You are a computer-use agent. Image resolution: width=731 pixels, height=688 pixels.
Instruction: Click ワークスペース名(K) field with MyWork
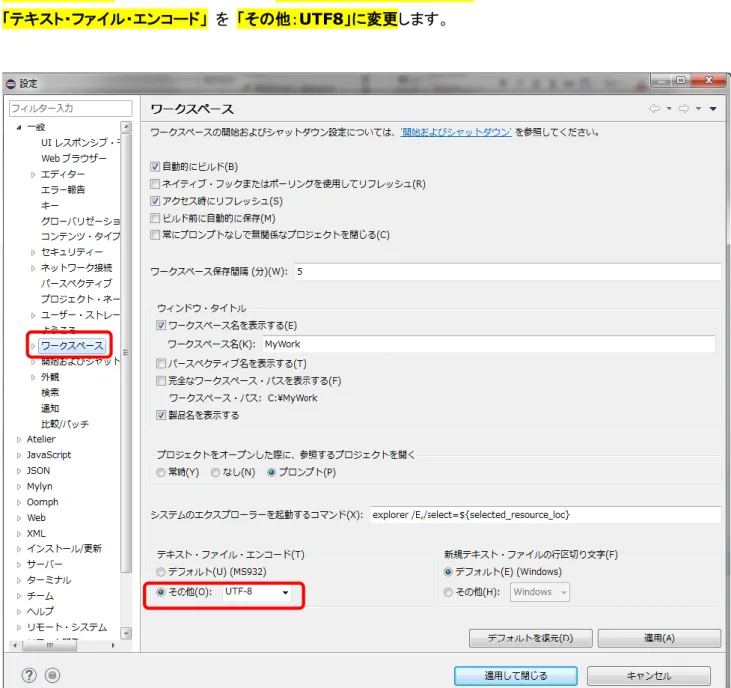point(489,344)
